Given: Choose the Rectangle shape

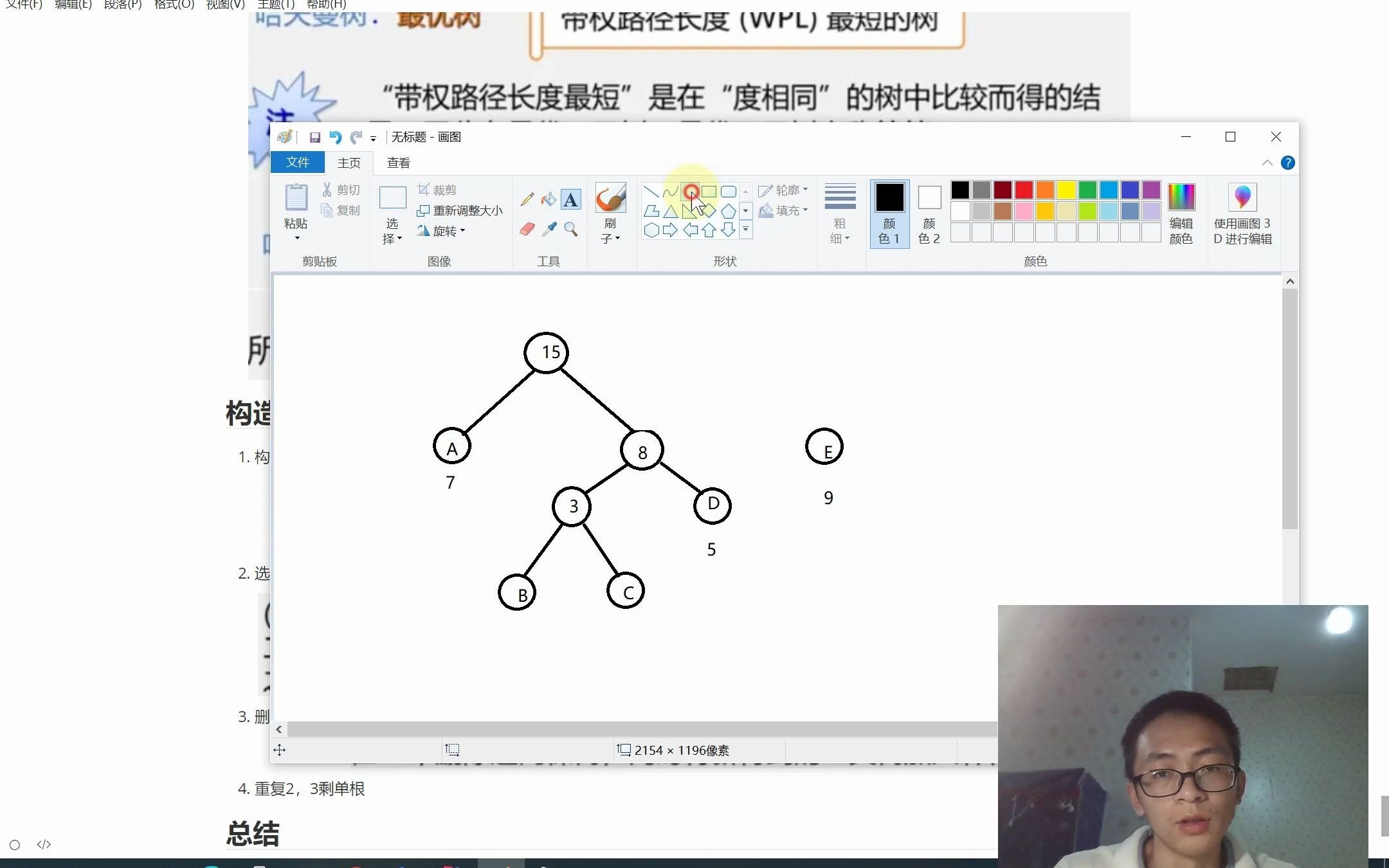Looking at the screenshot, I should click(x=709, y=192).
